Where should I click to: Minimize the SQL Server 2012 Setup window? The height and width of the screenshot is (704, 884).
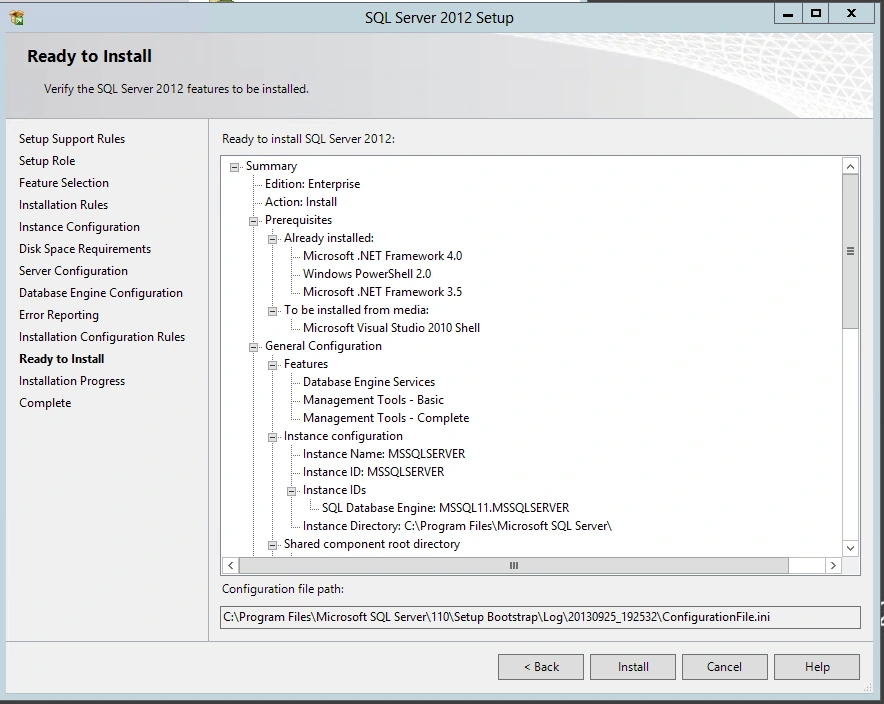[788, 14]
